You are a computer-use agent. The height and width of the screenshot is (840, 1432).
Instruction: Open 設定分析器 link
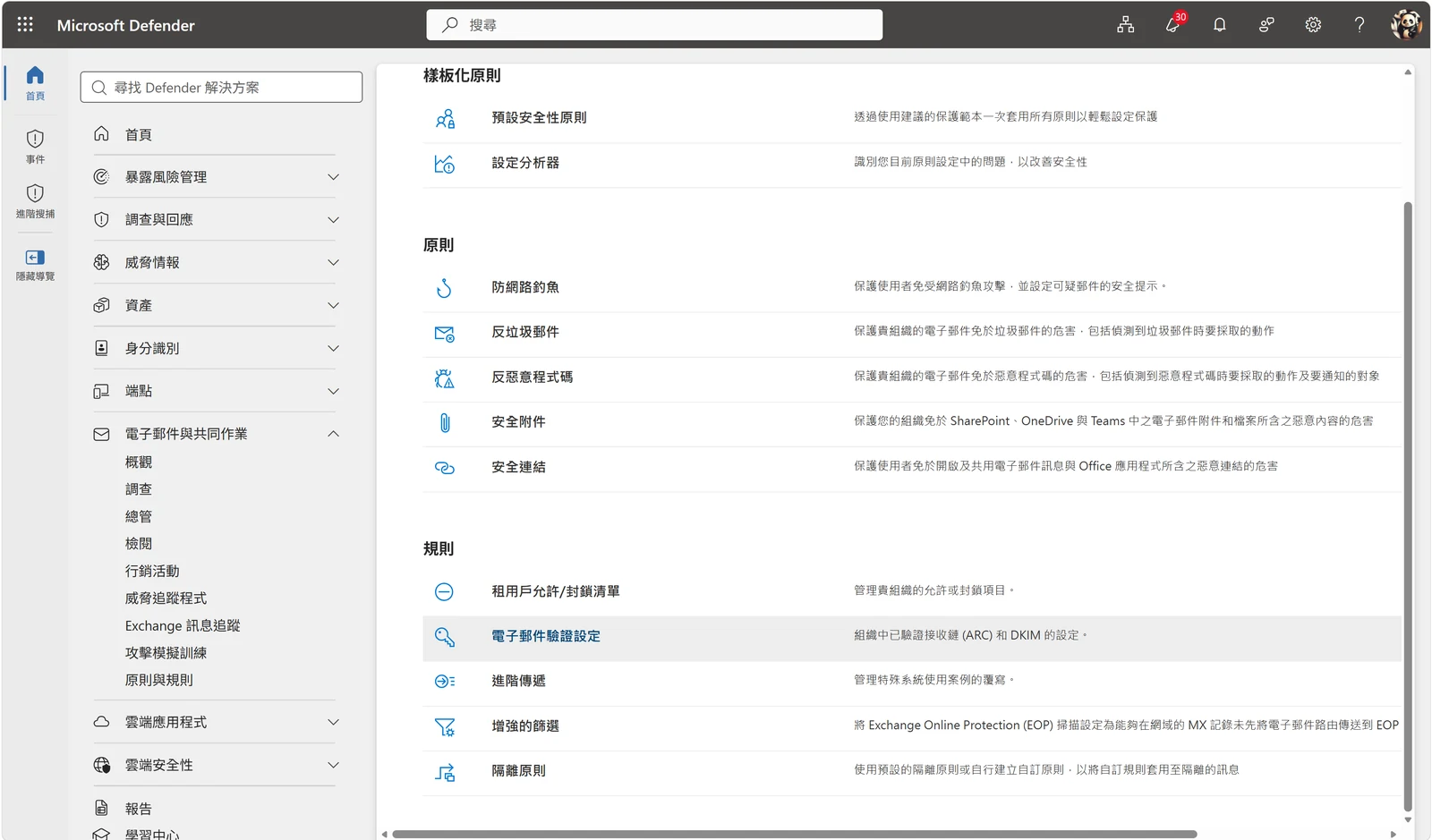pos(525,163)
